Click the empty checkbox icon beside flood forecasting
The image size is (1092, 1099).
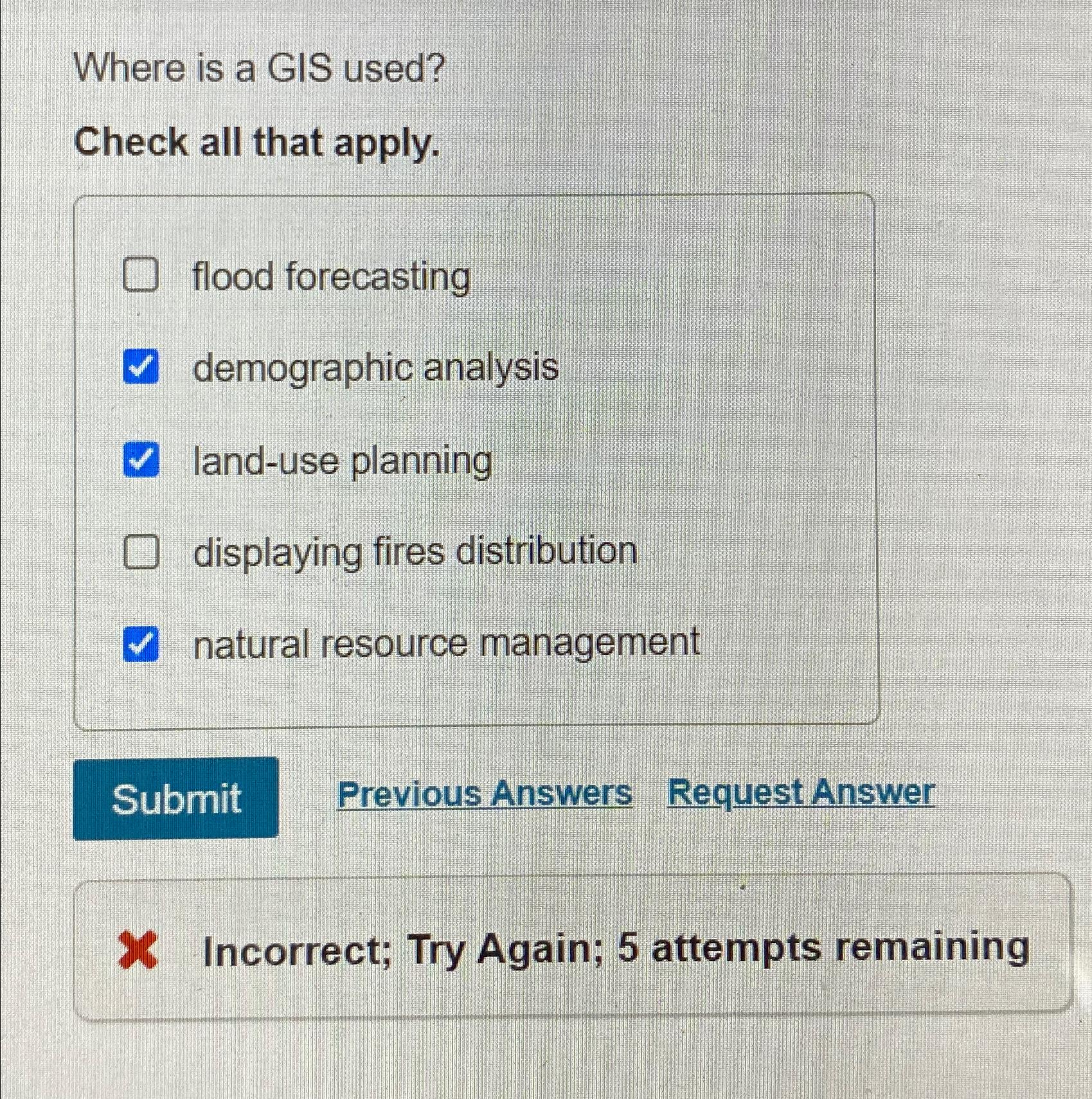tap(141, 276)
